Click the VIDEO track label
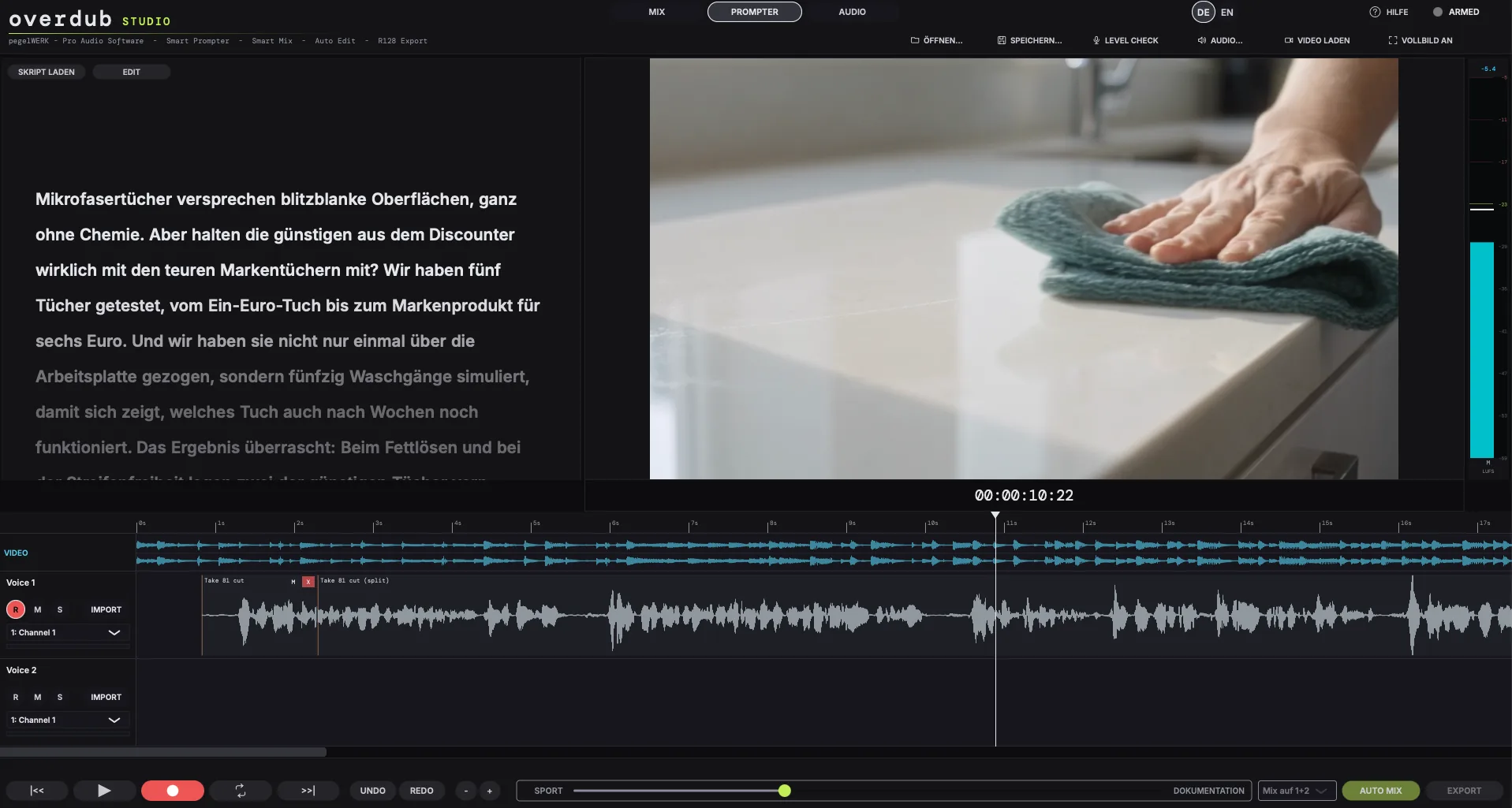The height and width of the screenshot is (808, 1512). [16, 553]
